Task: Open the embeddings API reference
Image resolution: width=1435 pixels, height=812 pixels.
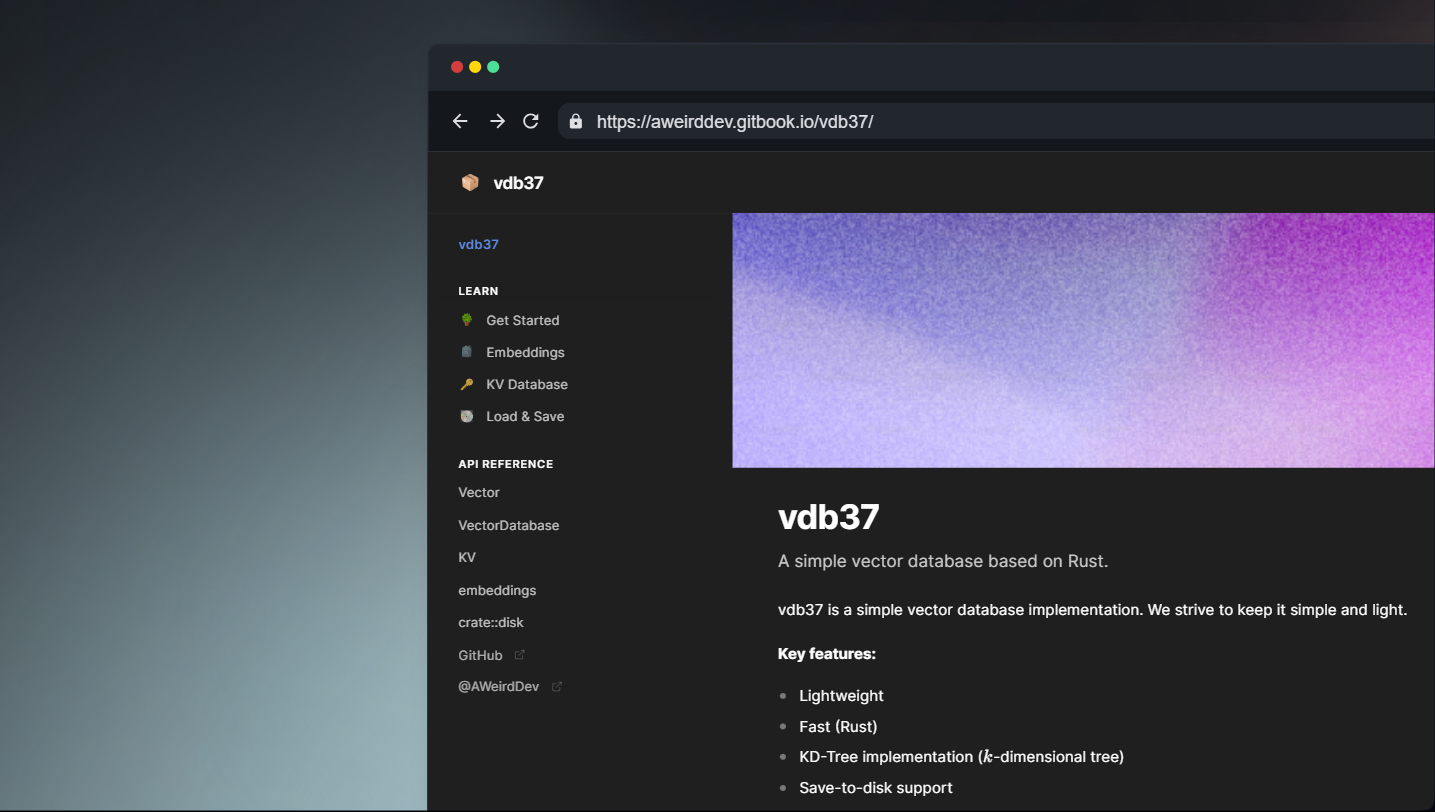Action: click(x=497, y=590)
